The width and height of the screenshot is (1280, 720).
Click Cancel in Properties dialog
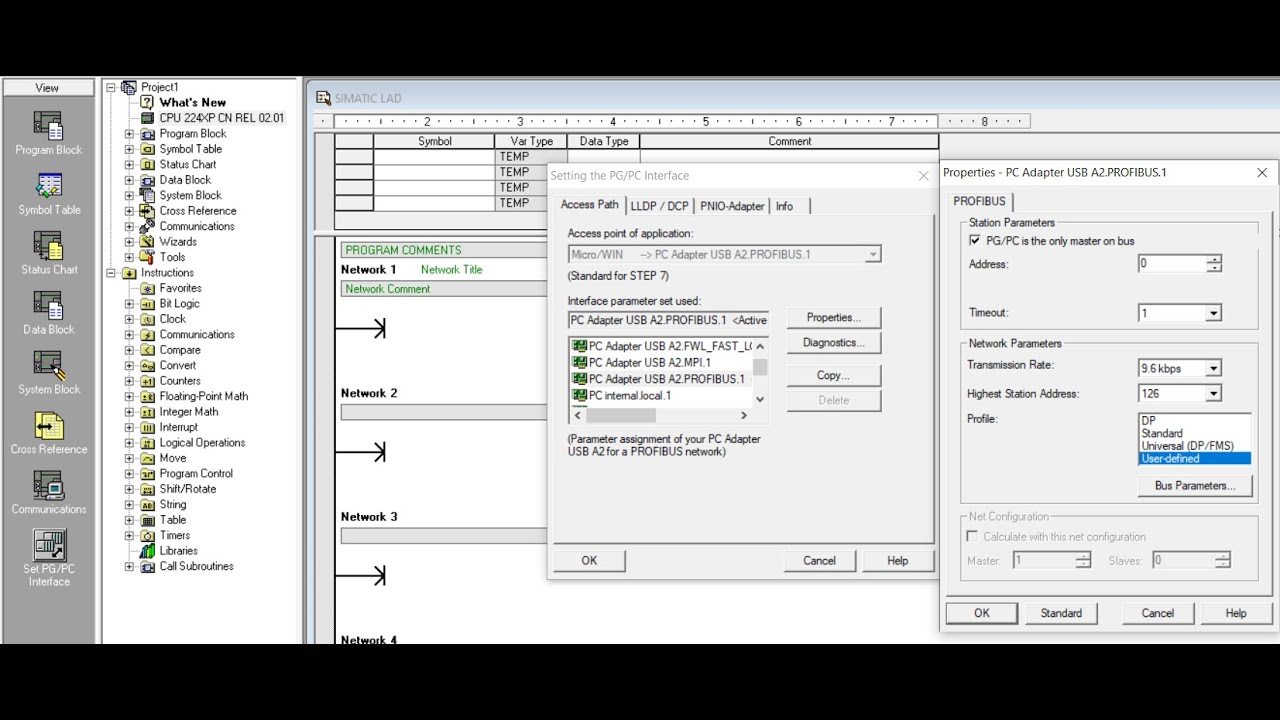(1158, 614)
